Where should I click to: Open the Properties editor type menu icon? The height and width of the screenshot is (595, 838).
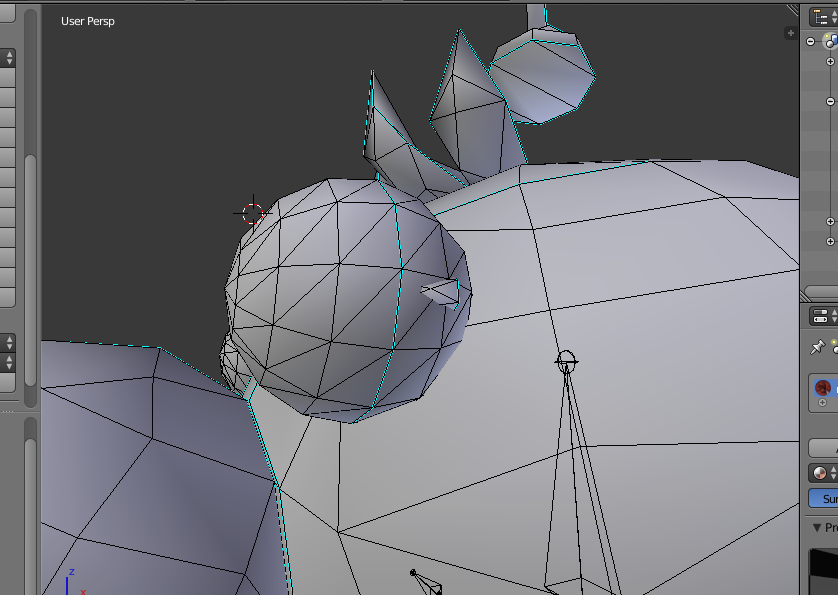pos(821,316)
